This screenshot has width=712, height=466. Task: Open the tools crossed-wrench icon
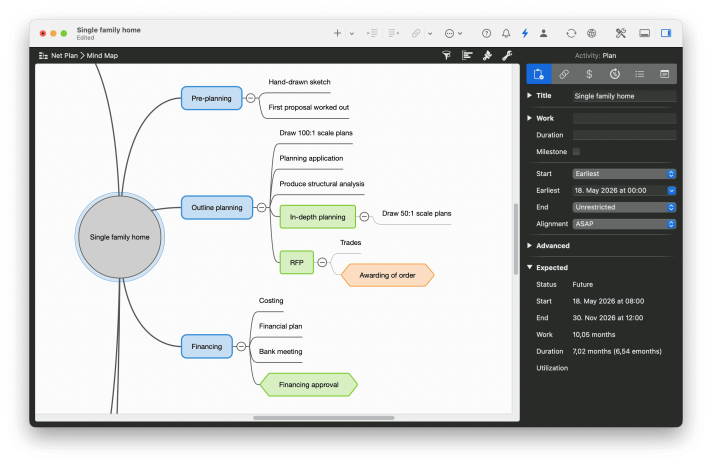pyautogui.click(x=621, y=33)
